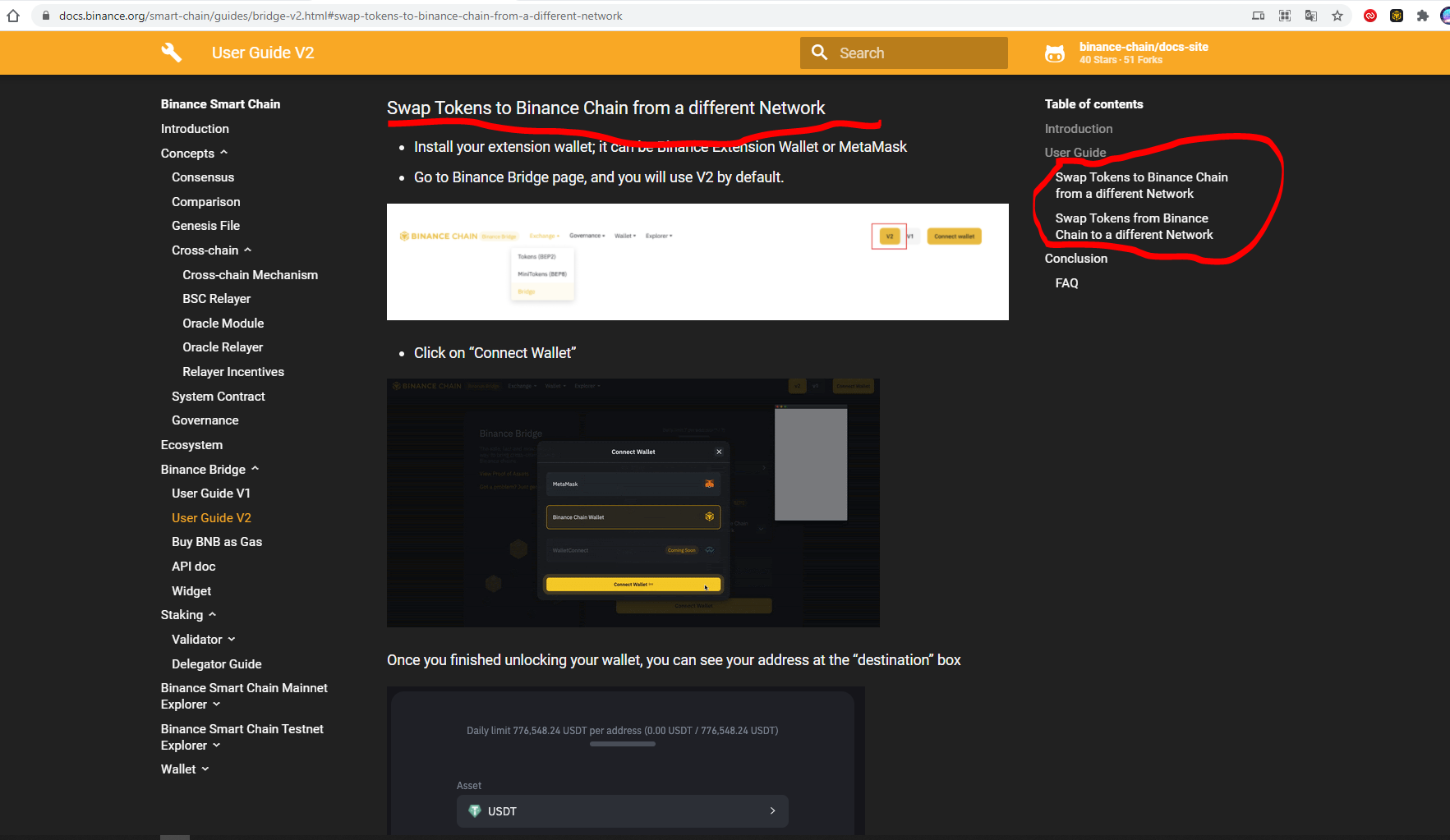Click the User Guide V2 header title
Image resolution: width=1450 pixels, height=840 pixels.
(x=263, y=53)
